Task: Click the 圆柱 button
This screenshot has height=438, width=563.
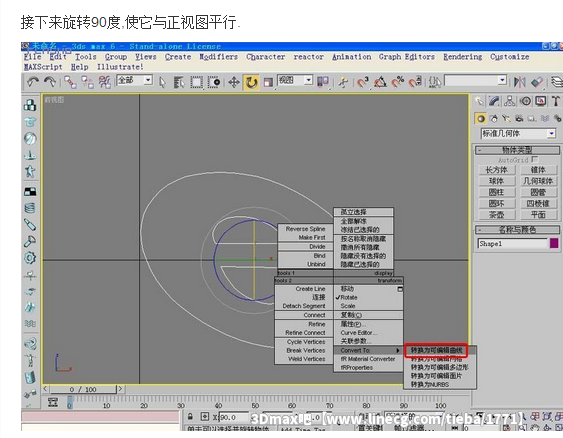Action: [497, 192]
